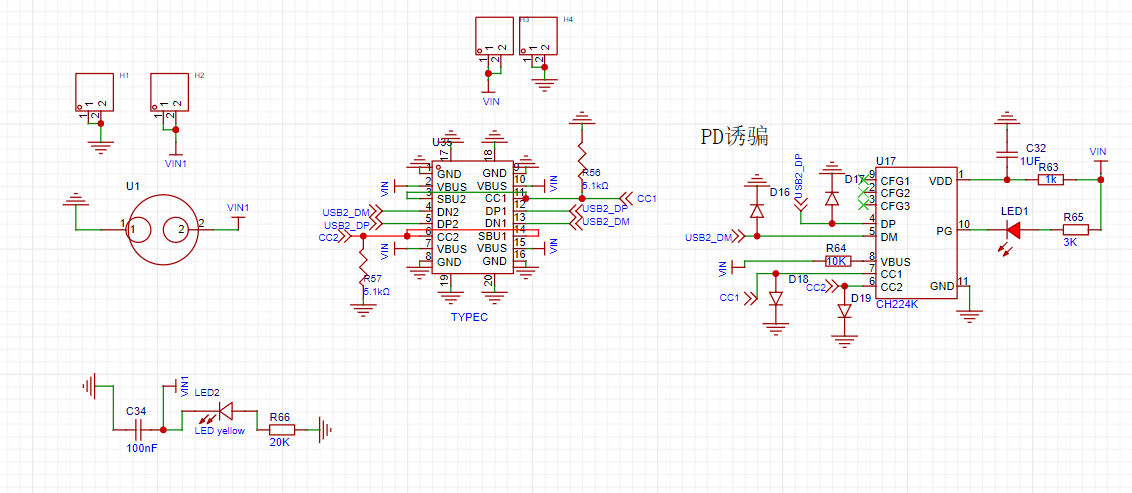Click the 'SBU2' pin name on TYPEC
Viewport: 1132px width, 493px height.
point(452,198)
